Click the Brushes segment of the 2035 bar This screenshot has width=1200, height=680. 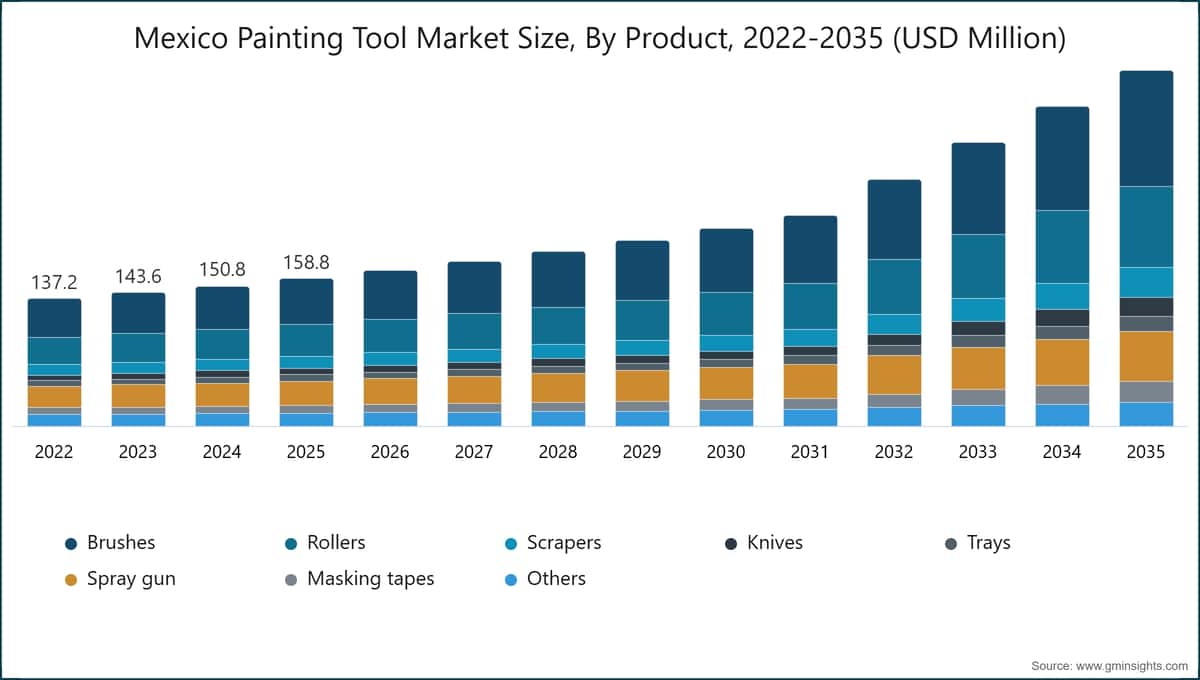pos(1146,129)
